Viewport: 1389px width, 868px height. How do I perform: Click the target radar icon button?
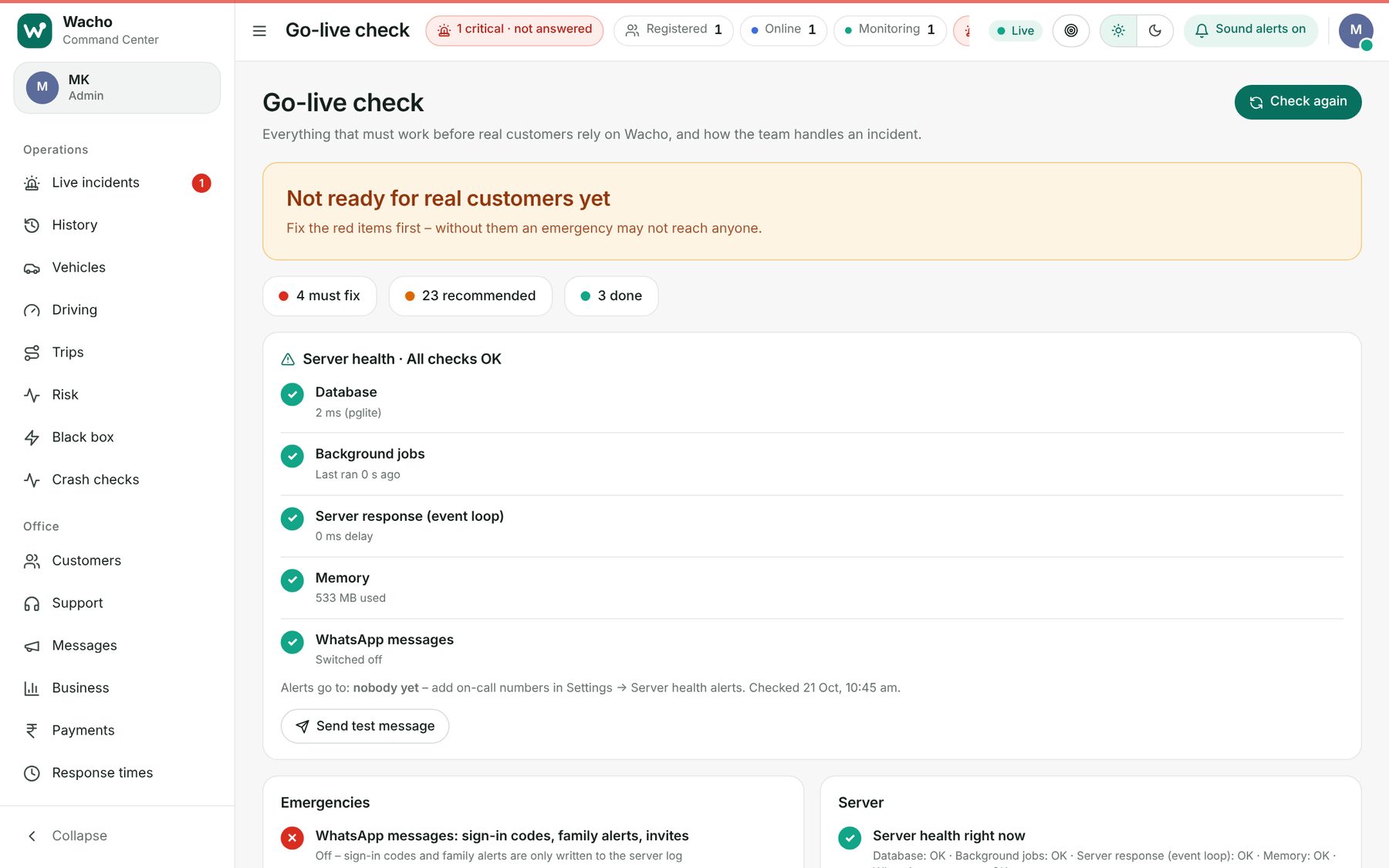[1071, 31]
